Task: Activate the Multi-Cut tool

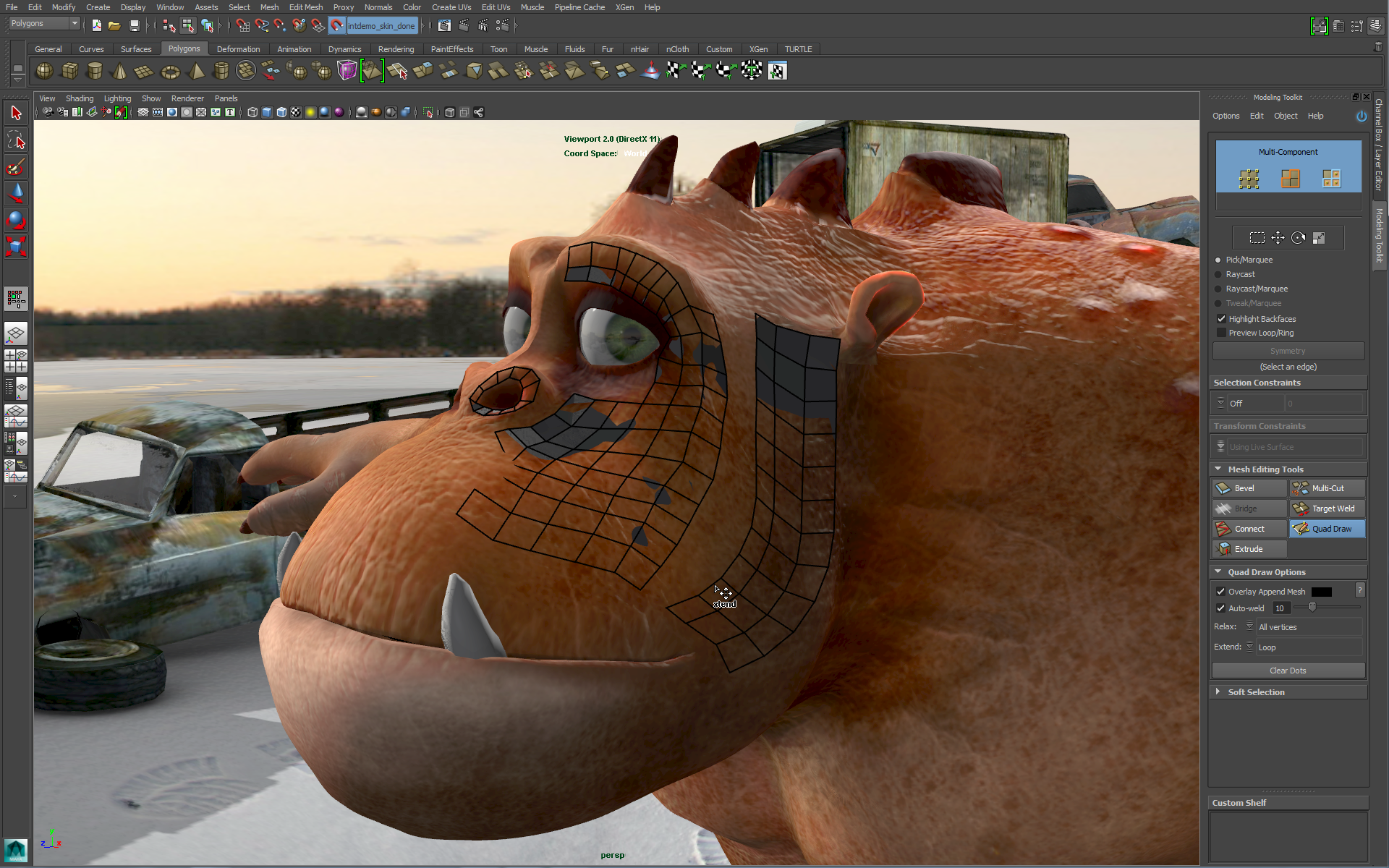Action: [1327, 488]
